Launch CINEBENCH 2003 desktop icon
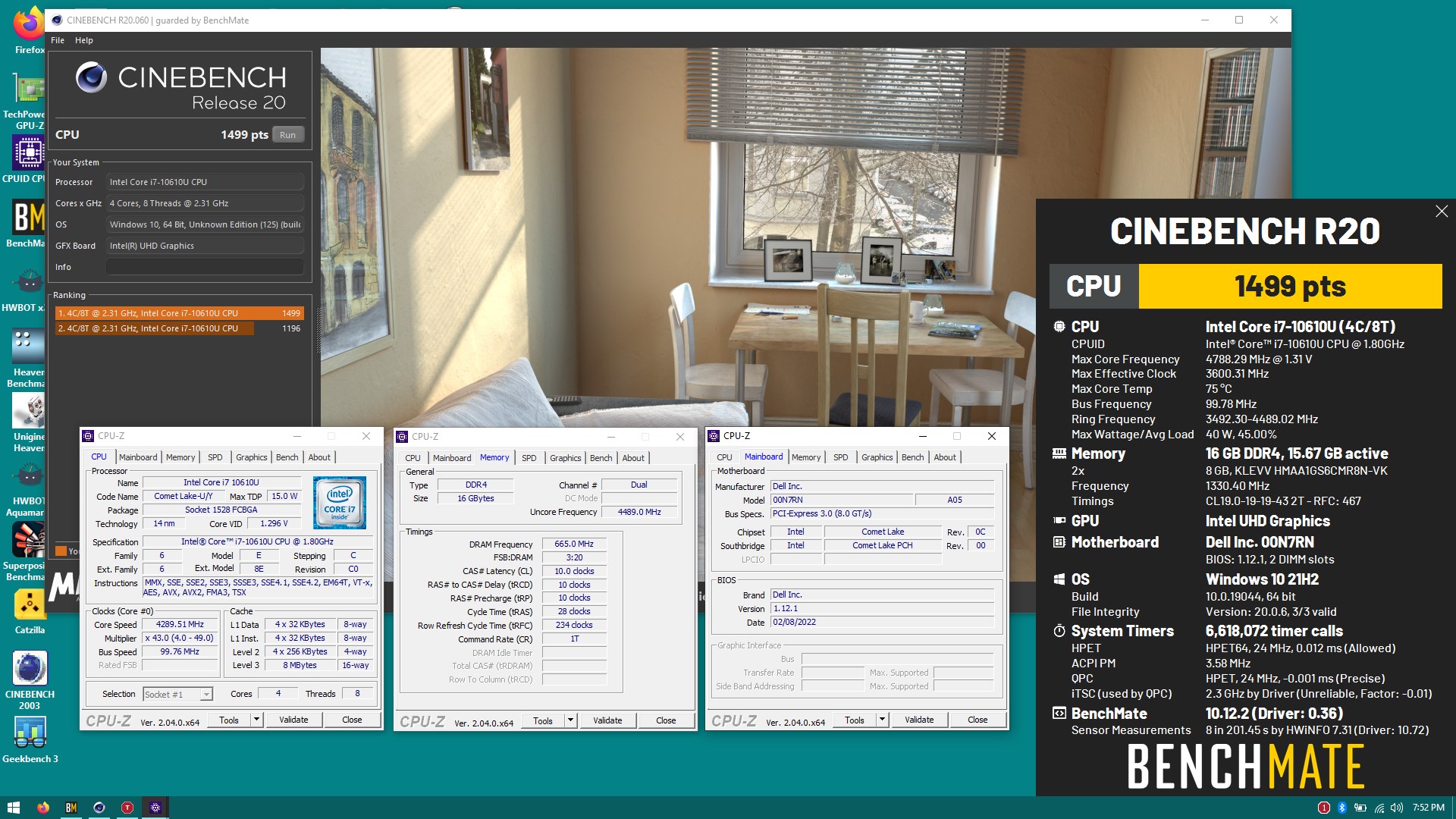 30,680
